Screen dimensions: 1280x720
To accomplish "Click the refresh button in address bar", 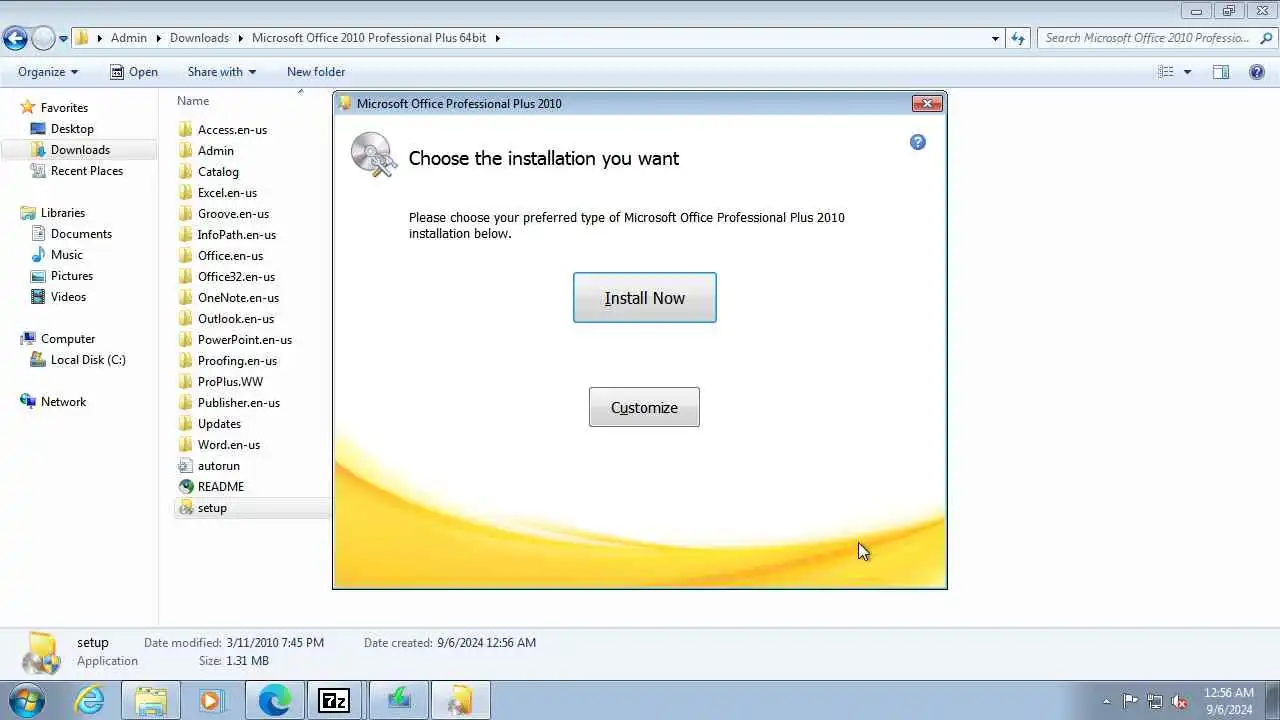I will click(x=1018, y=38).
